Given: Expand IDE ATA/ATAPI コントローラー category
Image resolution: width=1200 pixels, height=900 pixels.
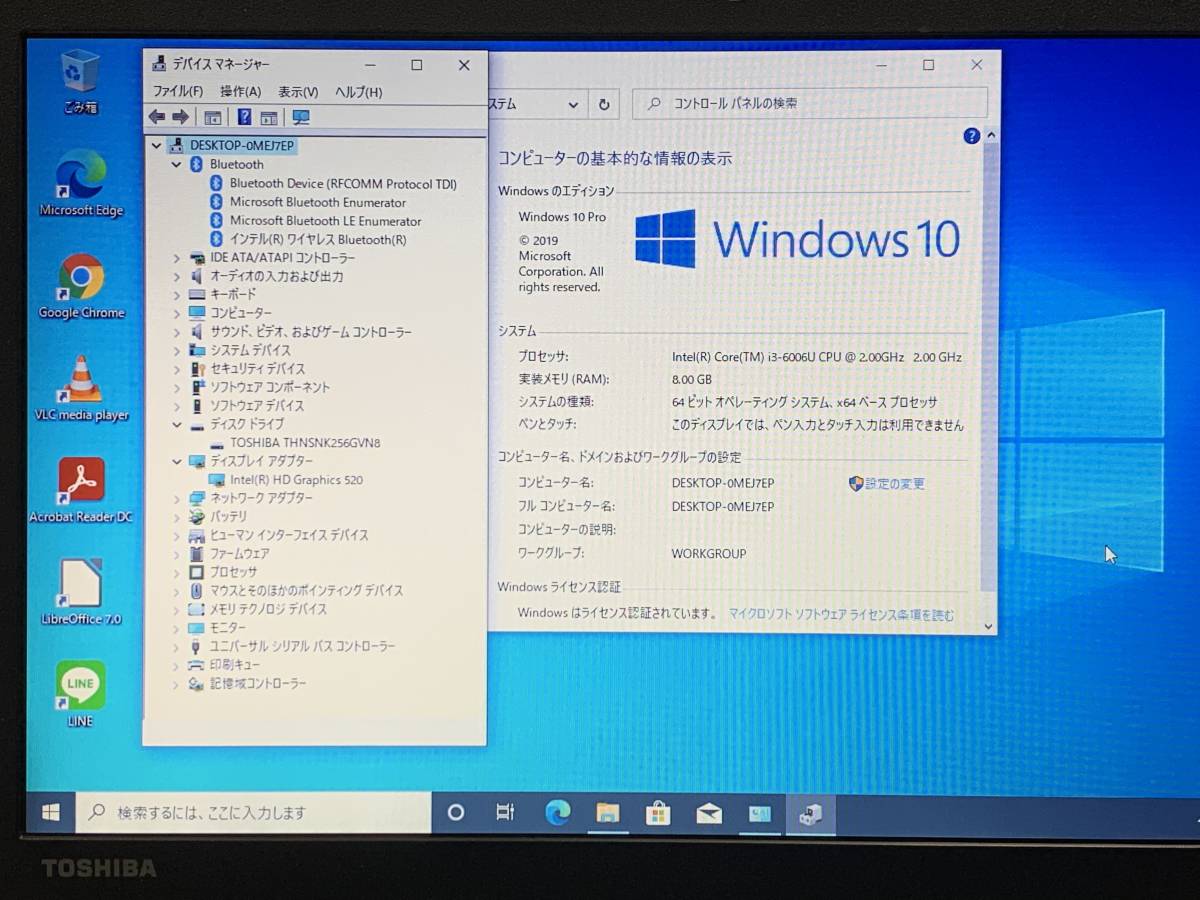Looking at the screenshot, I should coord(177,258).
